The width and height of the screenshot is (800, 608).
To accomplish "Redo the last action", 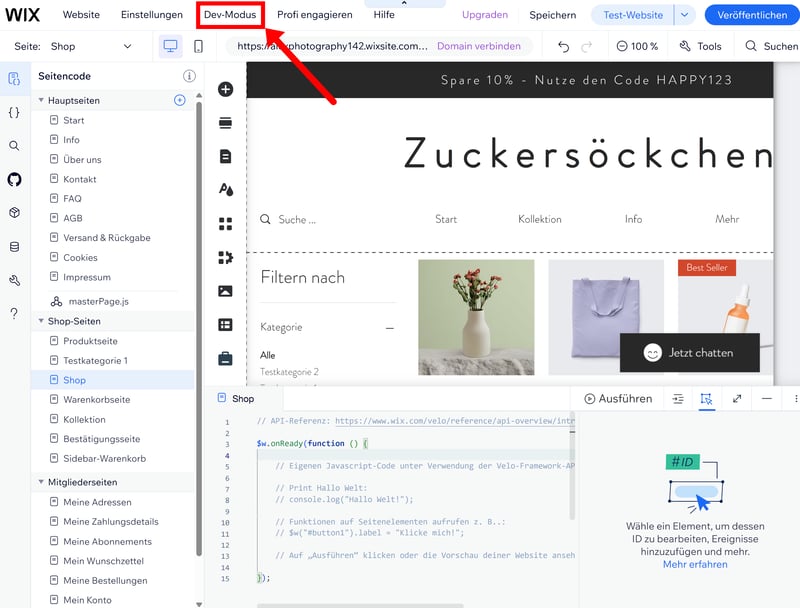I will coord(587,46).
